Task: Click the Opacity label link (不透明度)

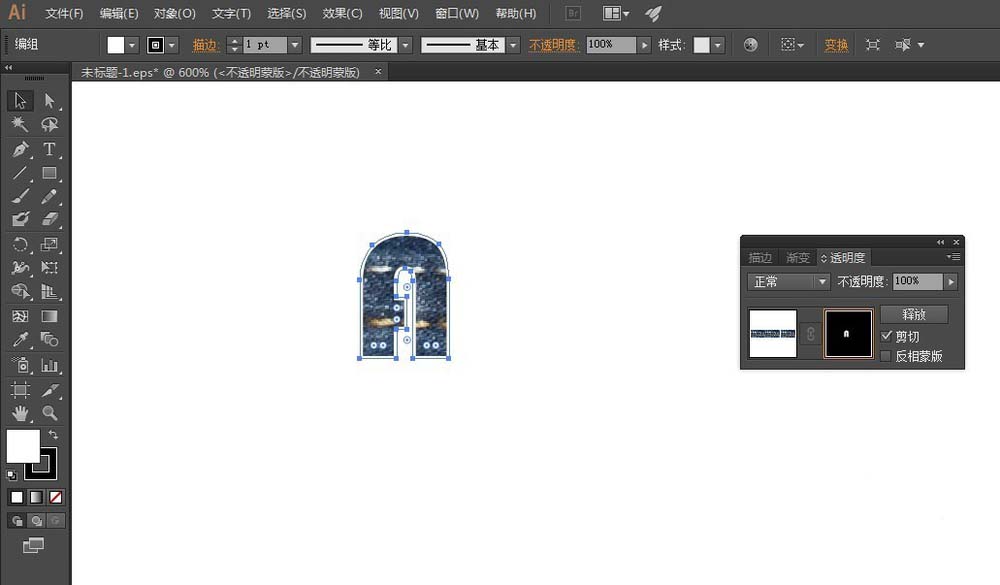Action: 553,45
